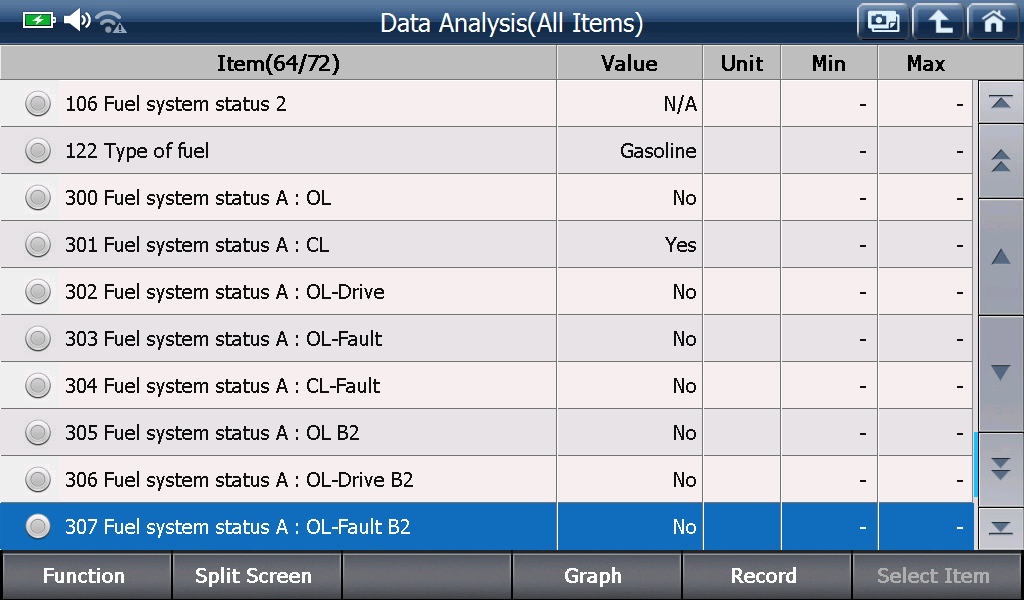This screenshot has height=600, width=1024.
Task: Jump to the bottom of the list
Action: click(1000, 528)
